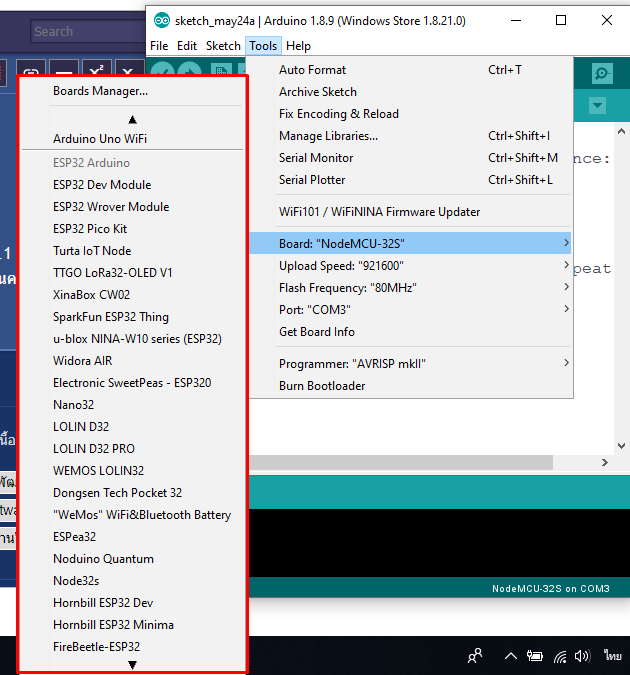The image size is (630, 675).
Task: Click the Search field in background window
Action: (x=88, y=31)
